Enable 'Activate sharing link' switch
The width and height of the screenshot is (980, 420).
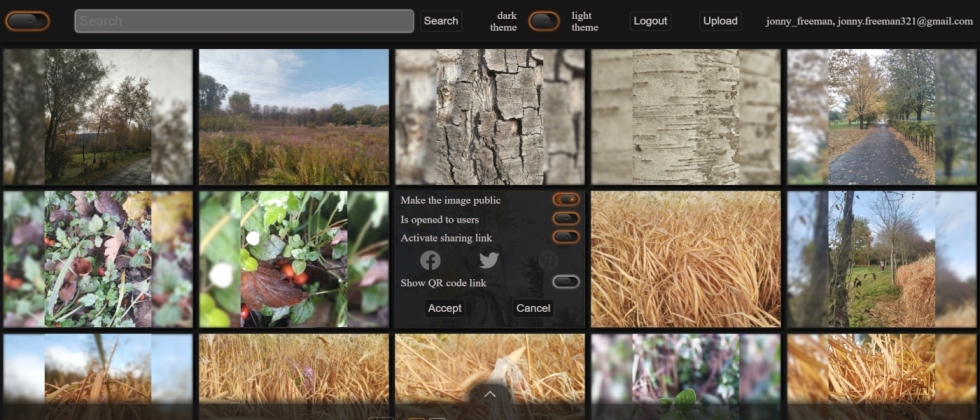pos(566,237)
